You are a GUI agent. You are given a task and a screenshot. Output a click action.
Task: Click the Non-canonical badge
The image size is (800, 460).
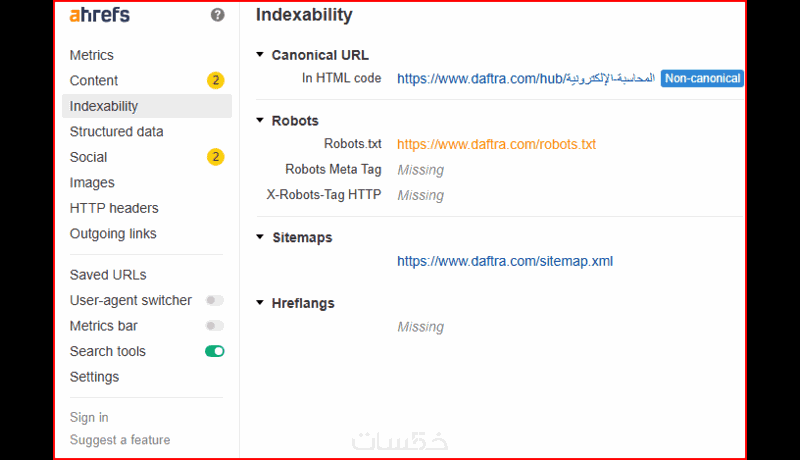[x=702, y=79]
